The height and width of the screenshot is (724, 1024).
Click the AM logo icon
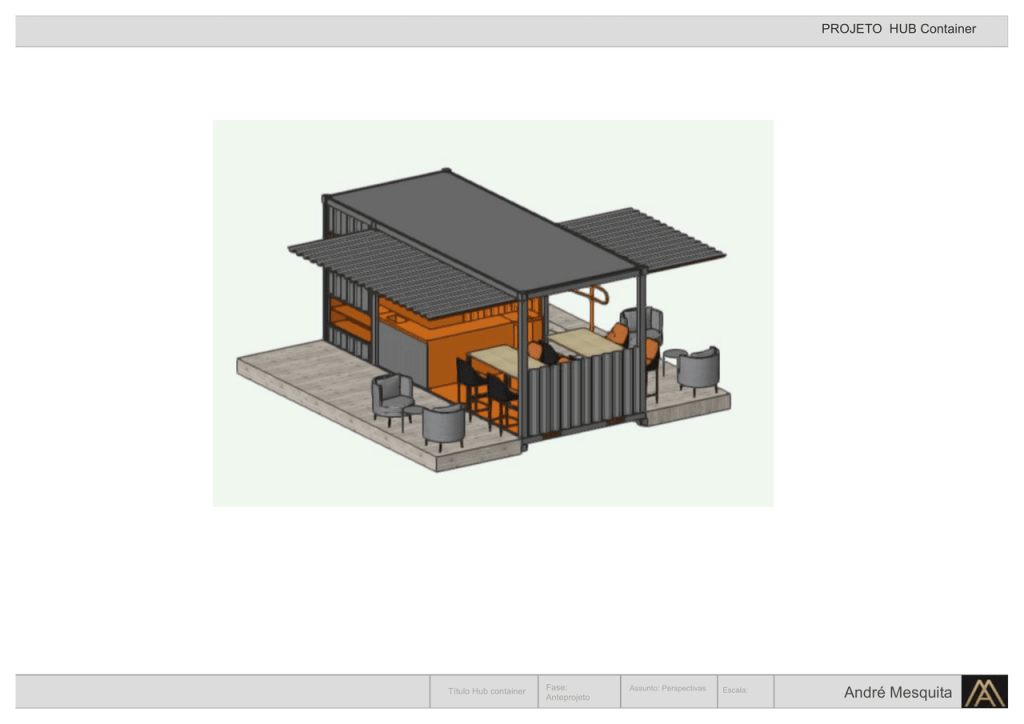[984, 691]
